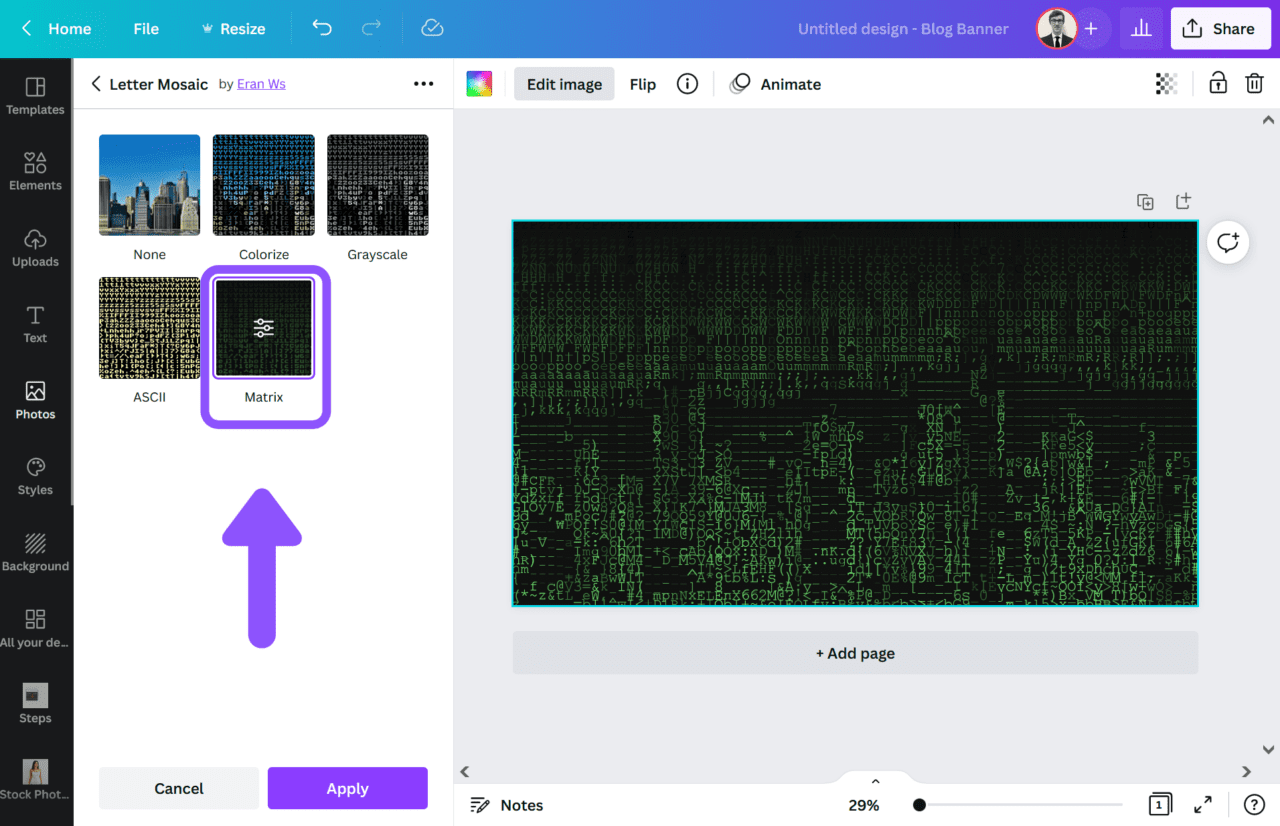Open the Help menu
Screen dimensions: 1280x826
coord(1253,804)
